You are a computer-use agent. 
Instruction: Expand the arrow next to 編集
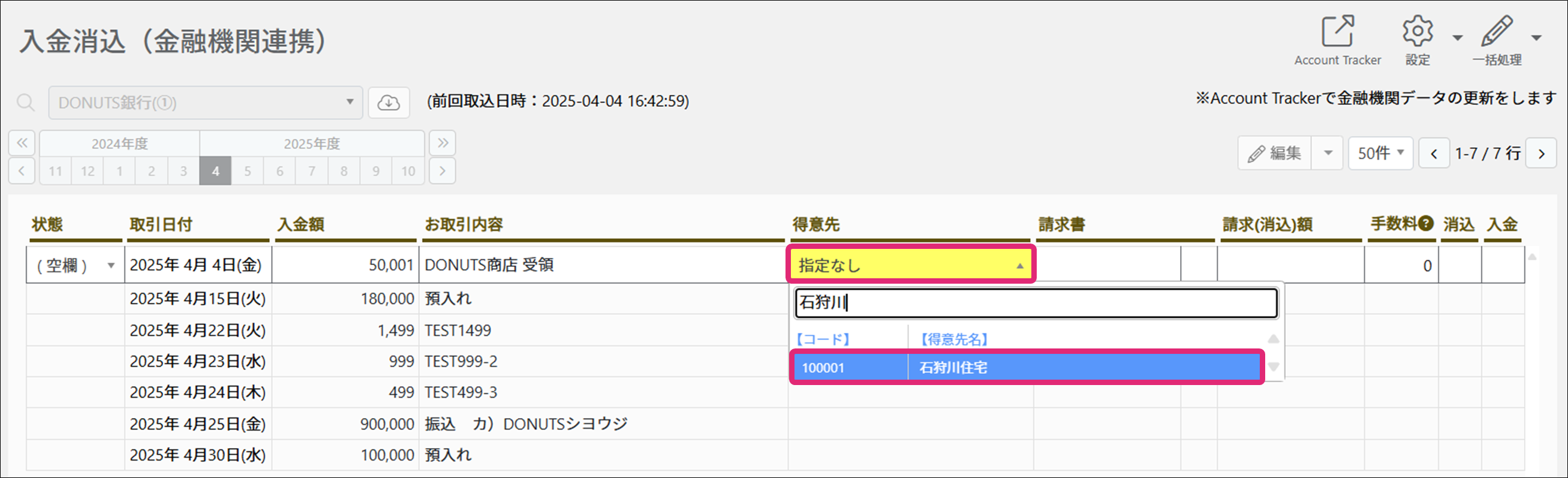point(1328,154)
